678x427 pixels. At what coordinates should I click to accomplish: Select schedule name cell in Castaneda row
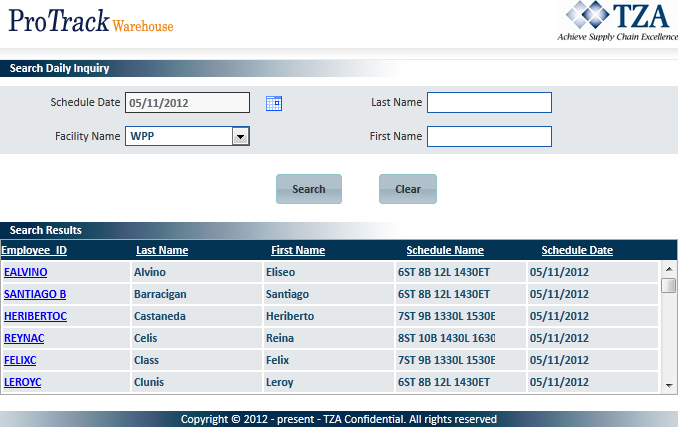tap(461, 316)
